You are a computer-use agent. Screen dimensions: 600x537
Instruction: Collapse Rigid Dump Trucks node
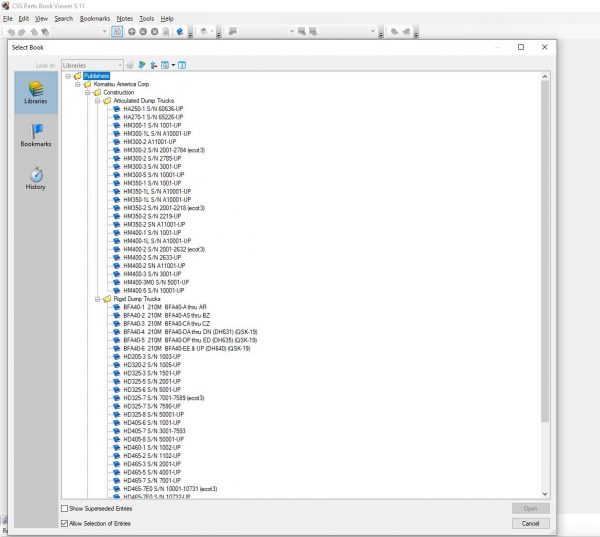[98, 299]
